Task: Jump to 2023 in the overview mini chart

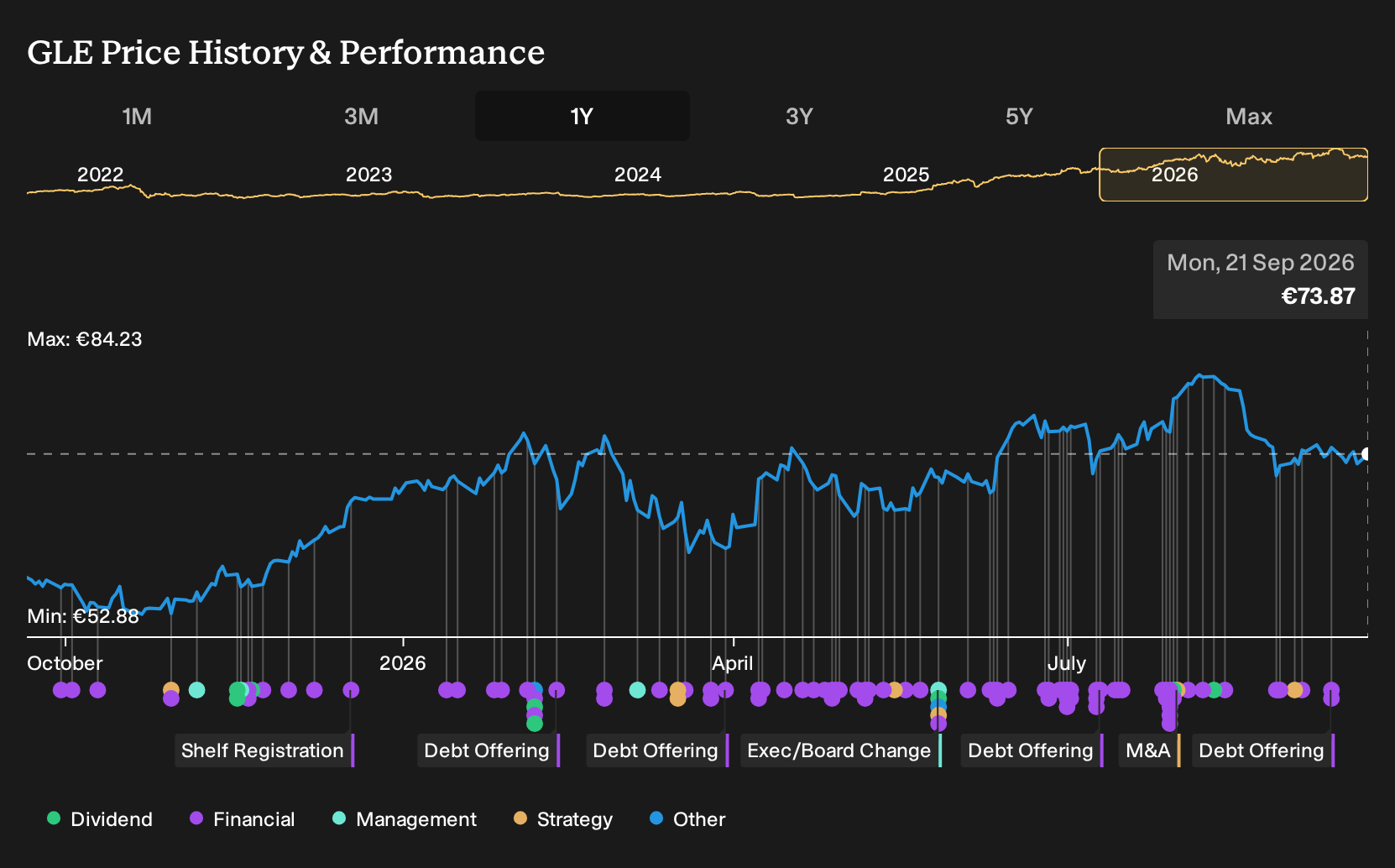Action: point(369,175)
